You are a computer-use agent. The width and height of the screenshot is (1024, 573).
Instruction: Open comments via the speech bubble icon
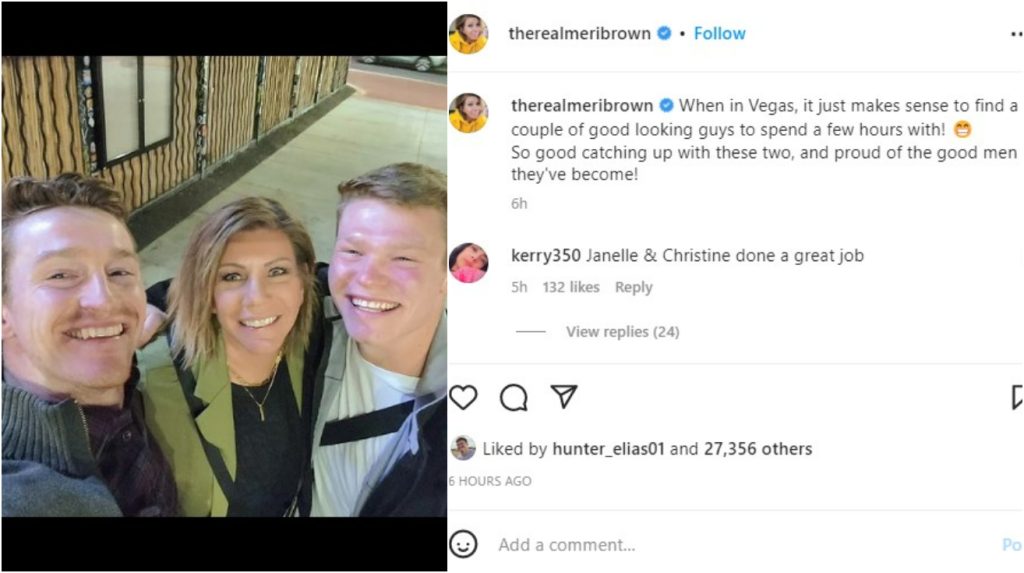click(x=514, y=397)
